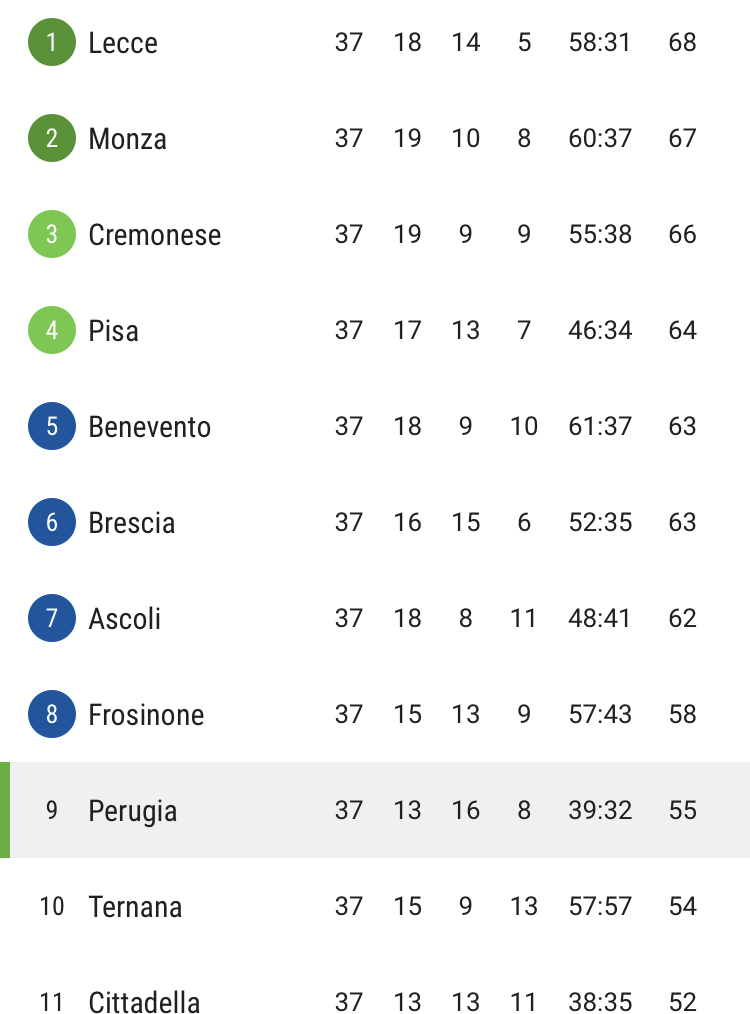Image resolution: width=750 pixels, height=1014 pixels.
Task: Select the Ascoli team name
Action: coord(125,618)
